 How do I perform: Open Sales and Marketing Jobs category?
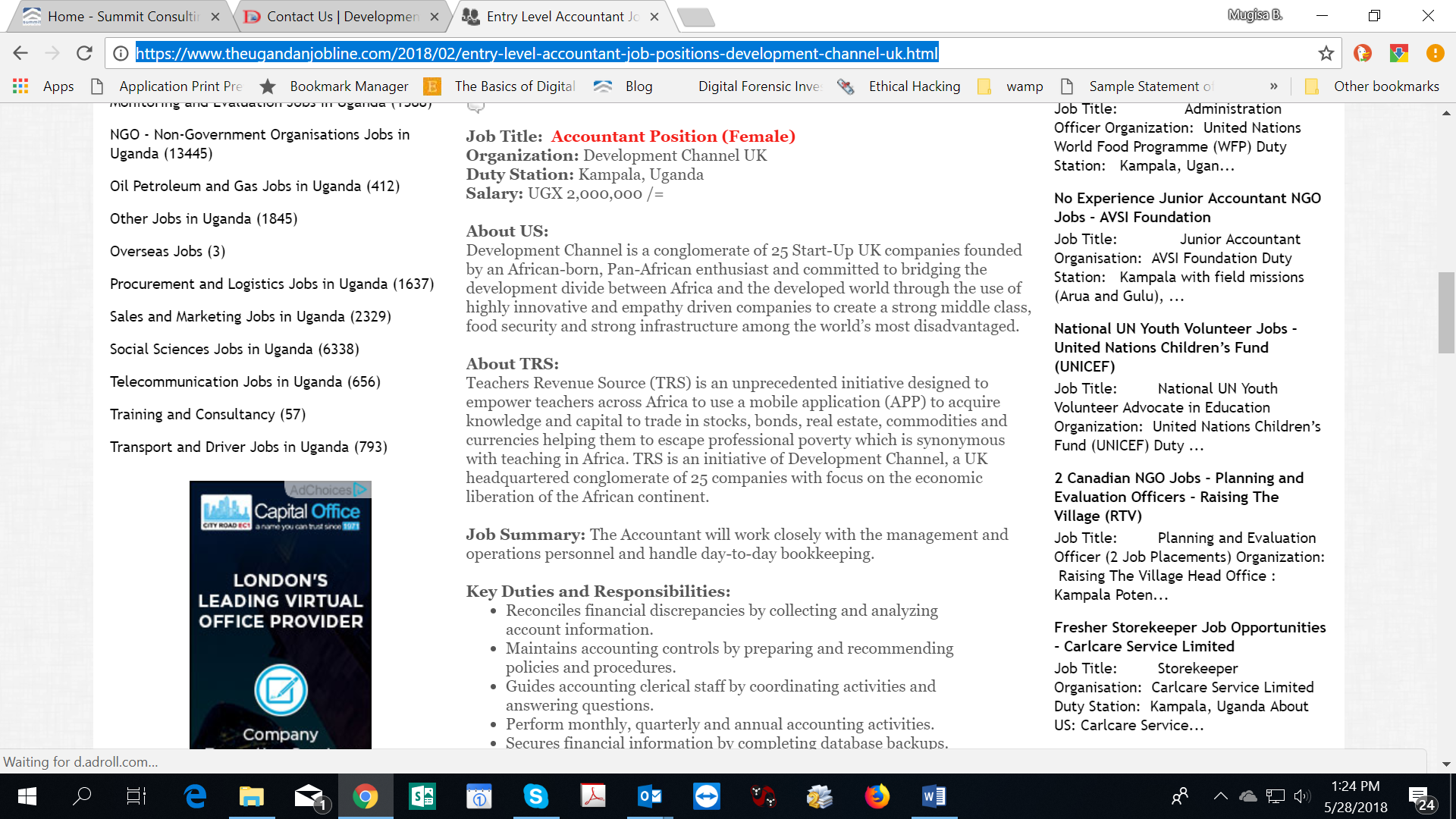coord(250,317)
